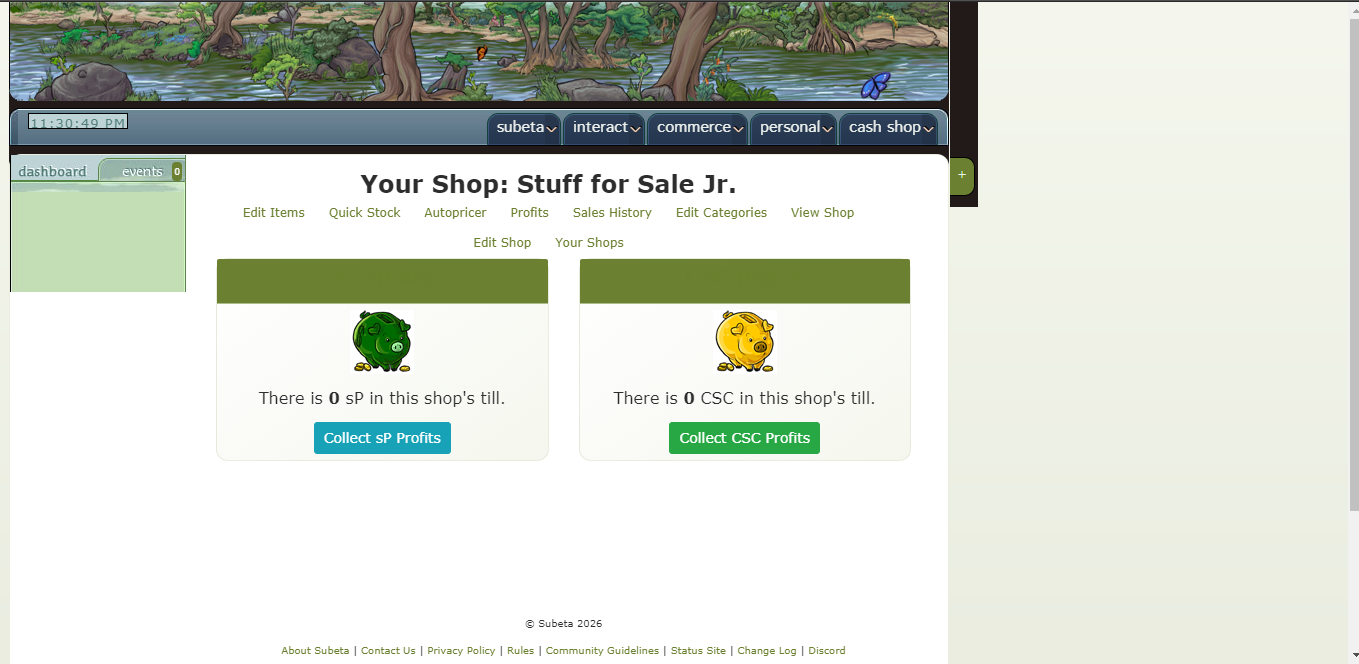The width and height of the screenshot is (1359, 664).
Task: Click the clock time display
Action: pyautogui.click(x=78, y=122)
